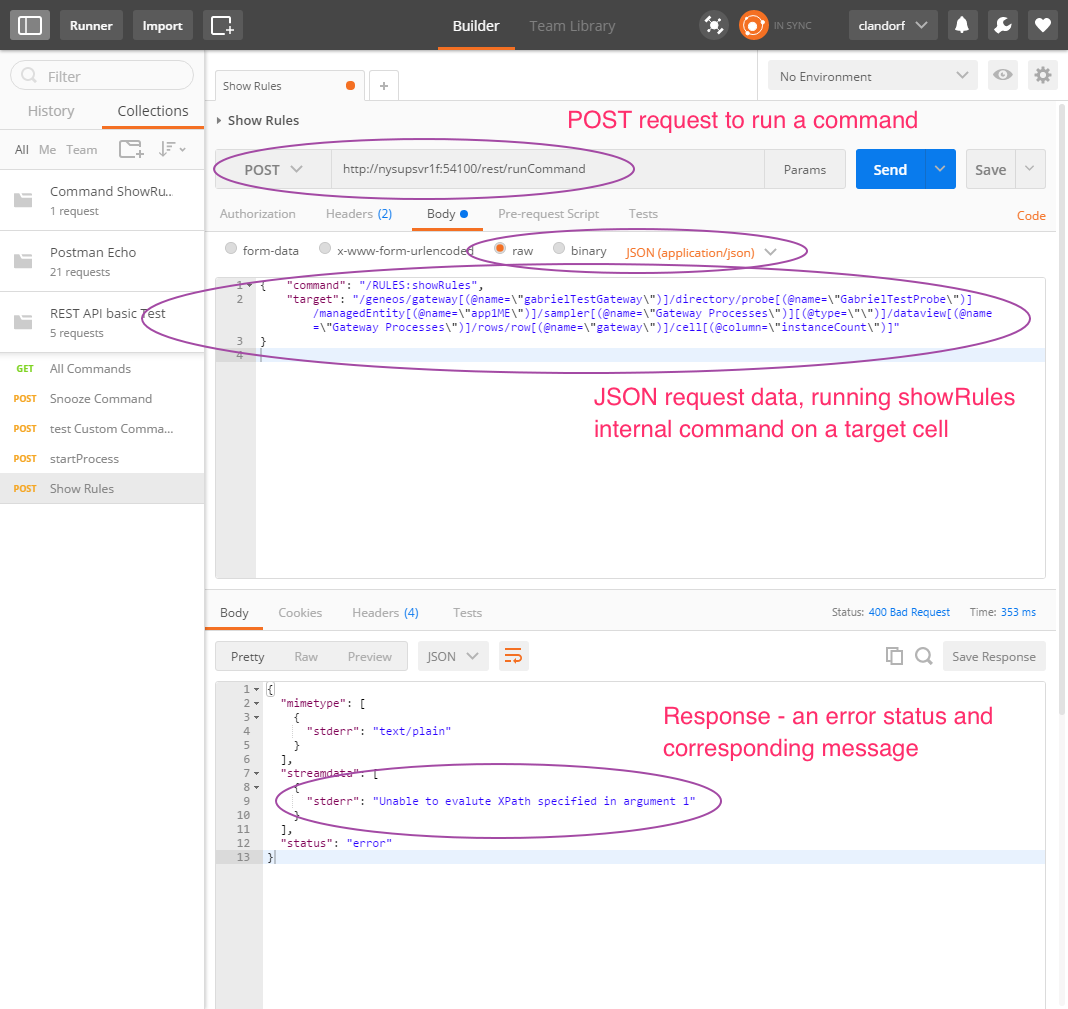This screenshot has width=1068, height=1009.
Task: Open the POST method dropdown
Action: point(273,170)
